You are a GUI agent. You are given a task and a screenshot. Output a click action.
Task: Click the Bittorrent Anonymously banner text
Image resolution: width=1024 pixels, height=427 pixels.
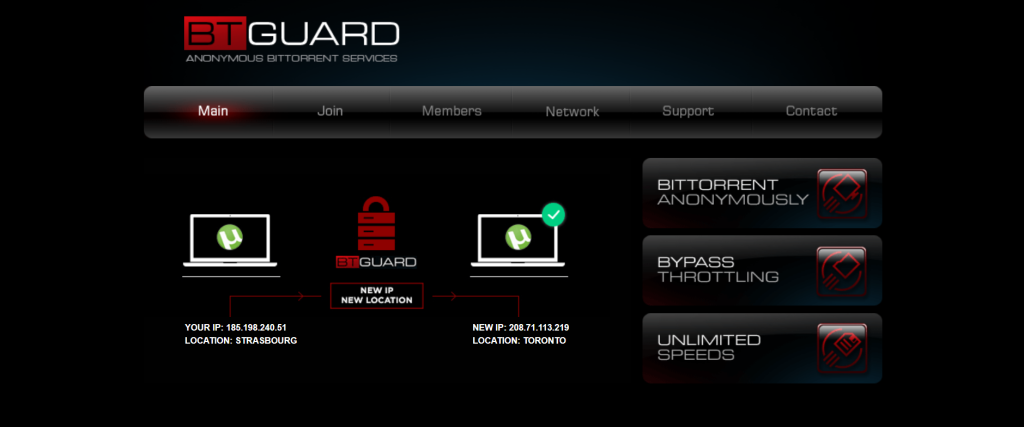pyautogui.click(x=733, y=192)
